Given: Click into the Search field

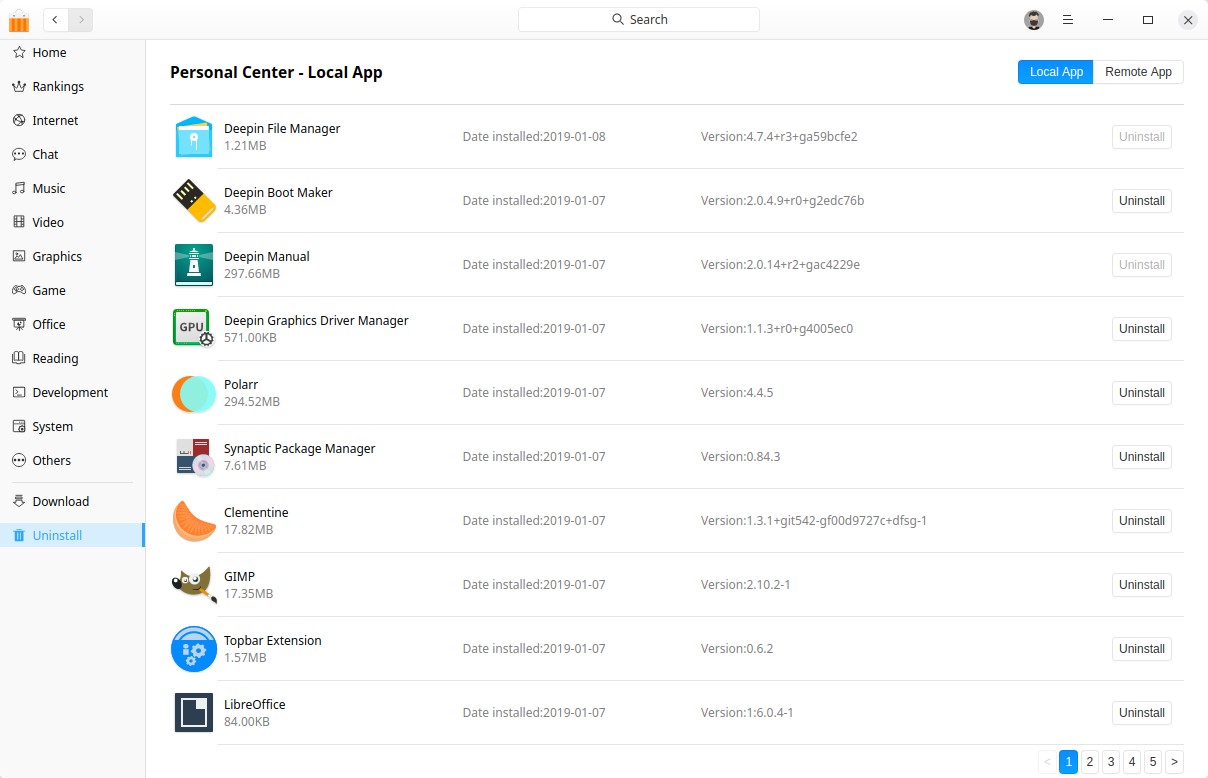Looking at the screenshot, I should coord(639,19).
